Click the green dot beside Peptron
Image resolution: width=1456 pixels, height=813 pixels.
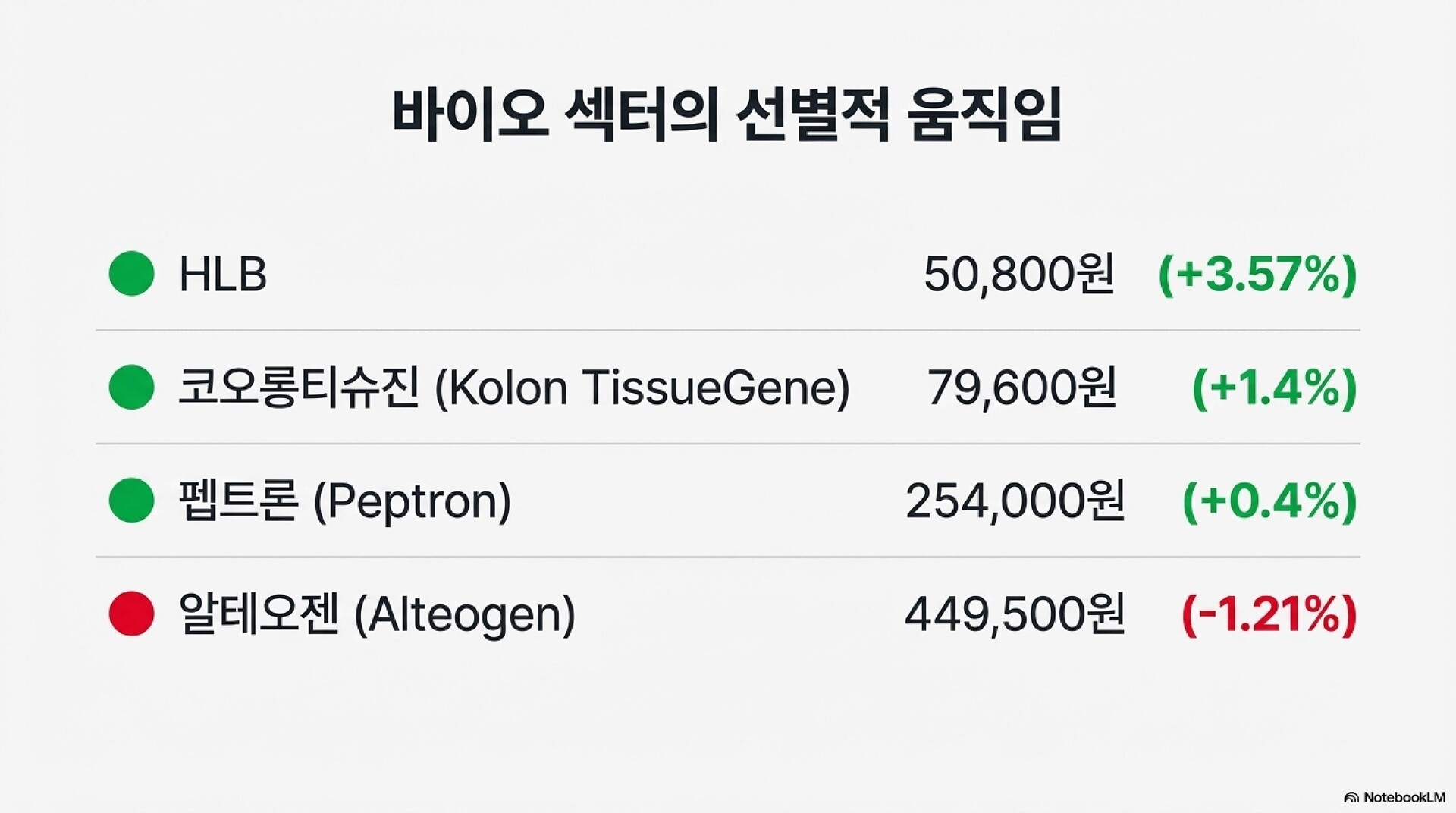click(x=131, y=500)
